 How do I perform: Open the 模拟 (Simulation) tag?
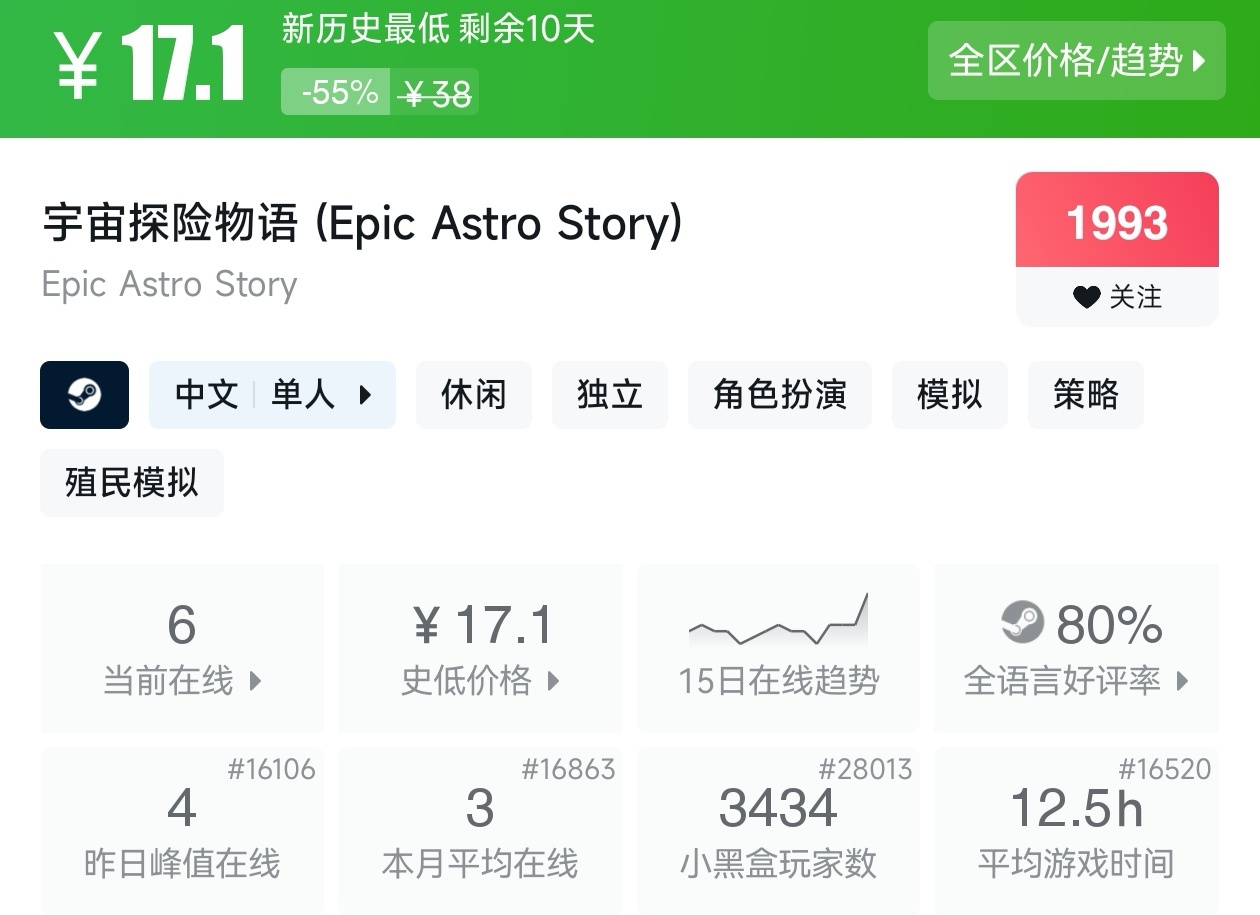click(x=949, y=395)
